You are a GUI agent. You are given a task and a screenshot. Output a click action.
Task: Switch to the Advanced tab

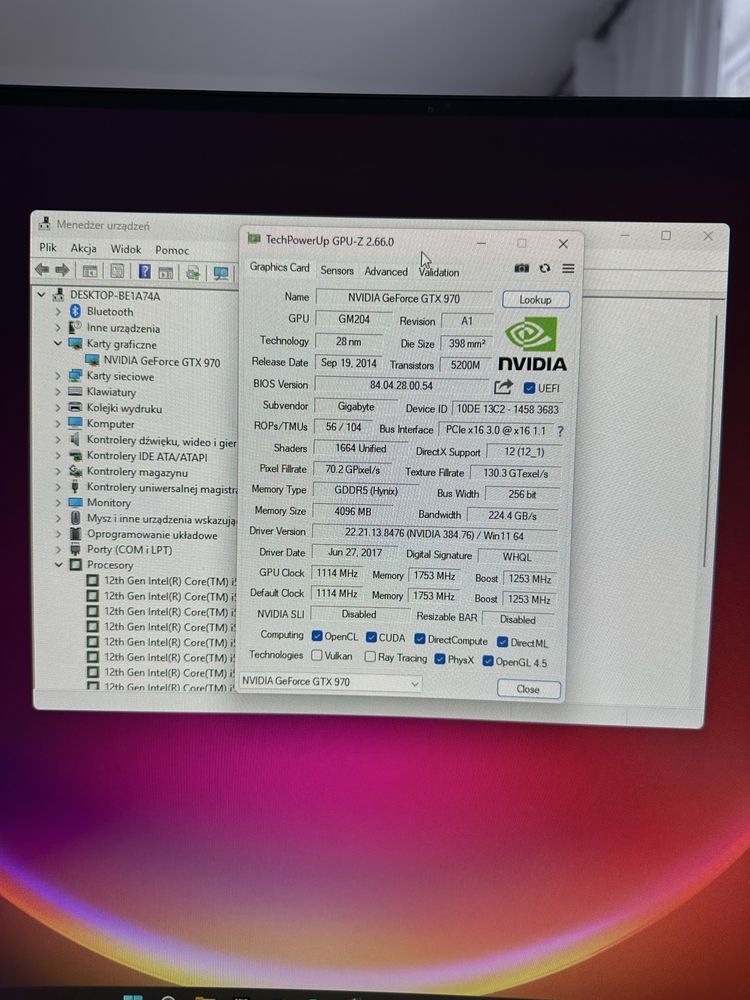click(386, 271)
